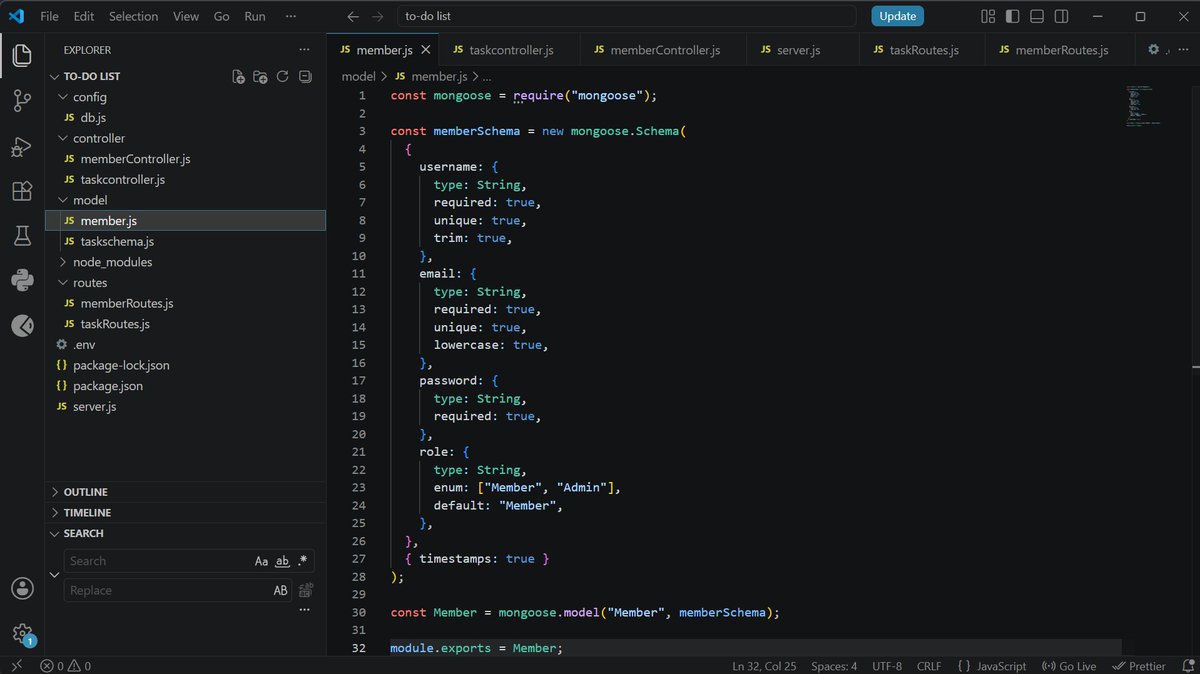The width and height of the screenshot is (1200, 674).
Task: Click Spaces: 4 indentation setting
Action: [x=834, y=666]
